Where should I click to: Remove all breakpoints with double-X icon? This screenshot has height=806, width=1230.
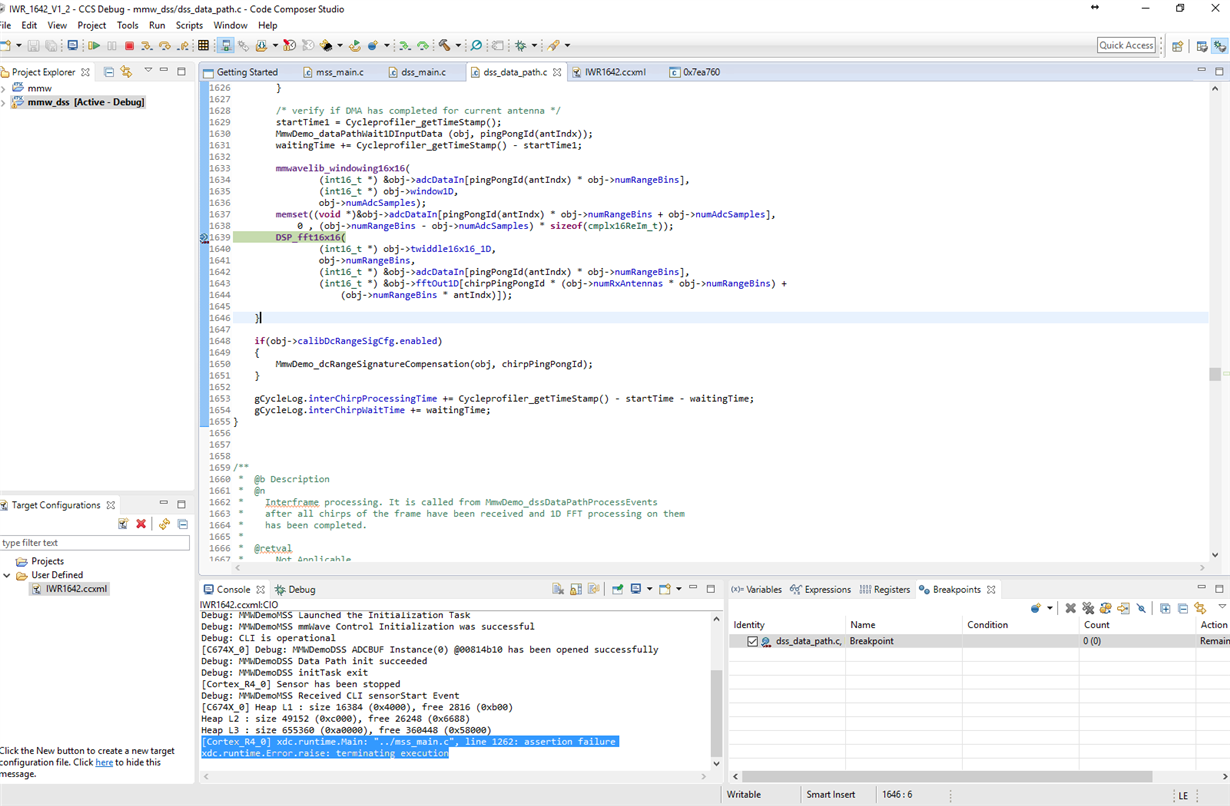point(1088,608)
